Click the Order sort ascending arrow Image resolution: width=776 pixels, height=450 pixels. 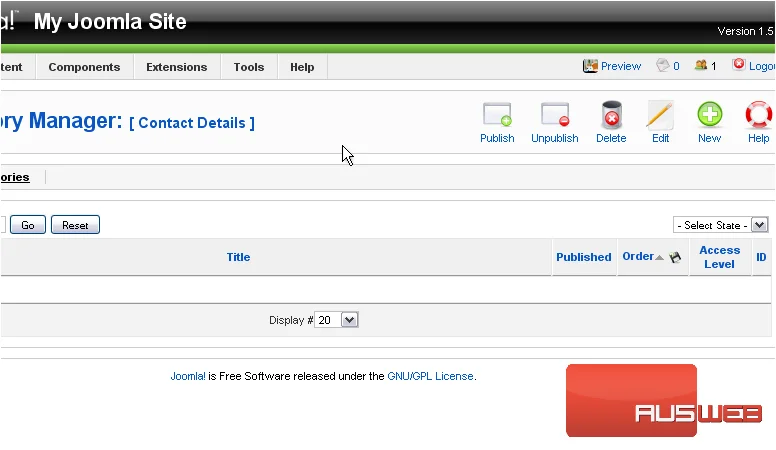(659, 257)
